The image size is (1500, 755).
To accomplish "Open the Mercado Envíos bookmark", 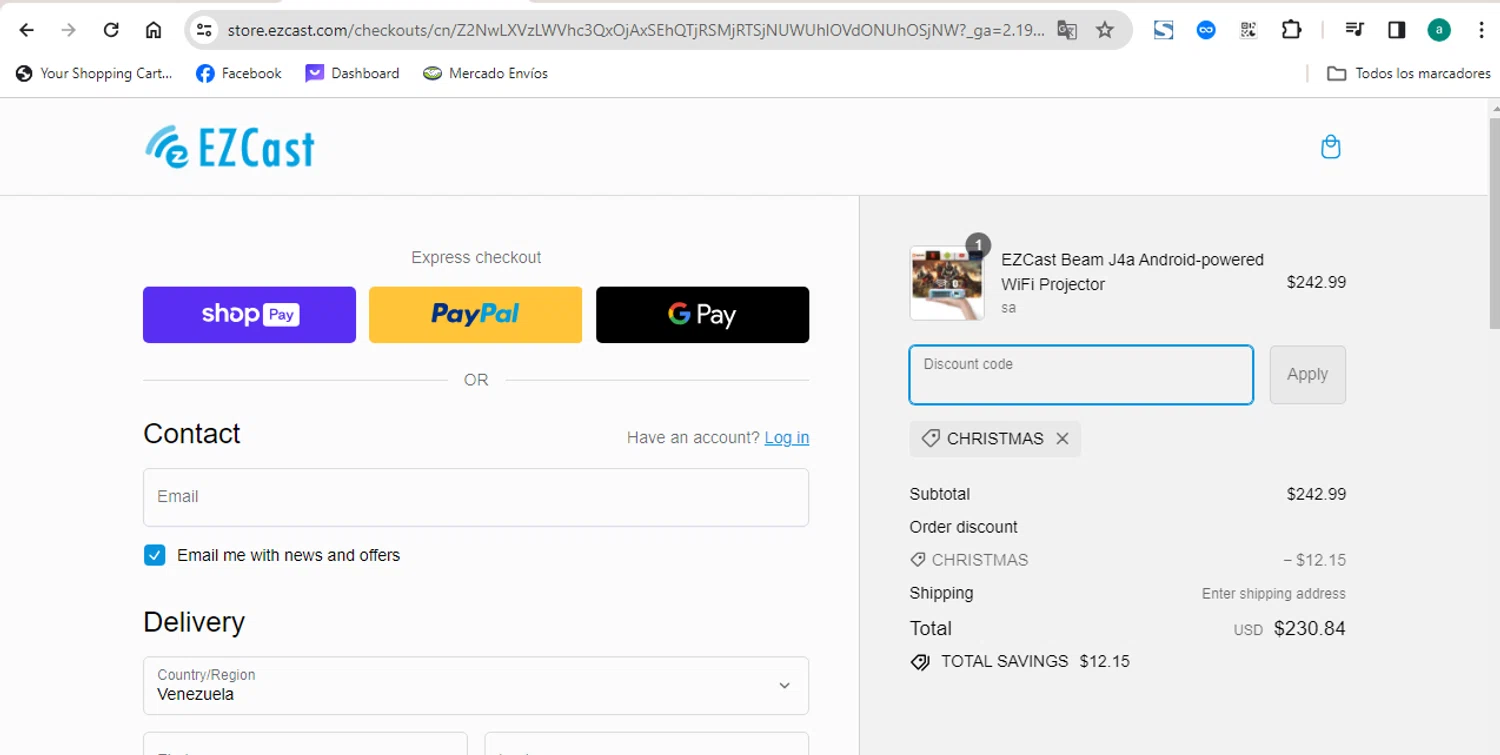I will pyautogui.click(x=485, y=73).
